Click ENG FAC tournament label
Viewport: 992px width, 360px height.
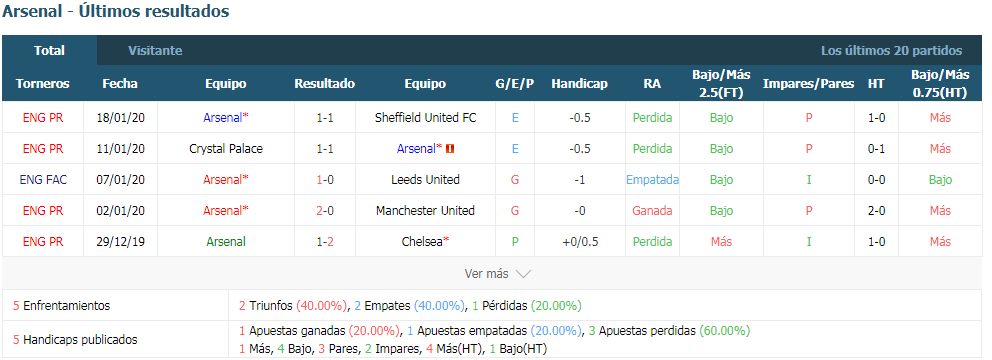(43, 180)
